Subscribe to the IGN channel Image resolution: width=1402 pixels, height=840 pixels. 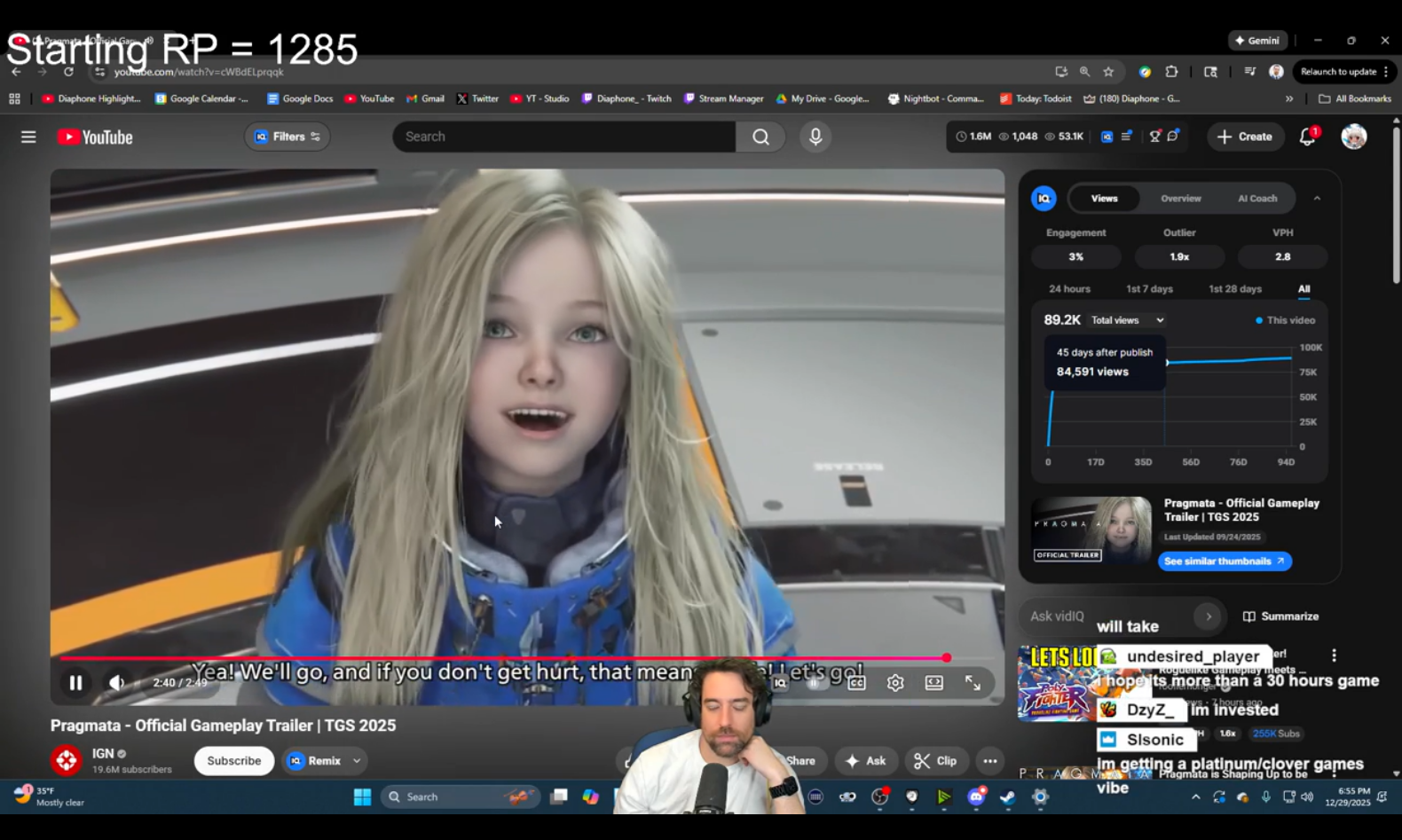pyautogui.click(x=233, y=761)
